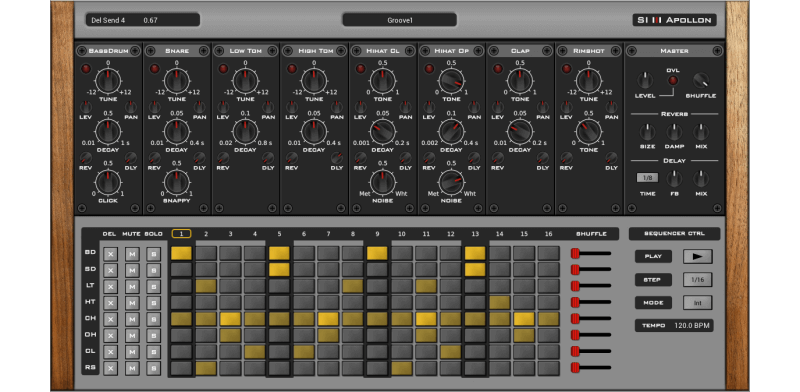The width and height of the screenshot is (800, 392).
Task: Click the Hihat Op Decay knob
Action: 452,131
